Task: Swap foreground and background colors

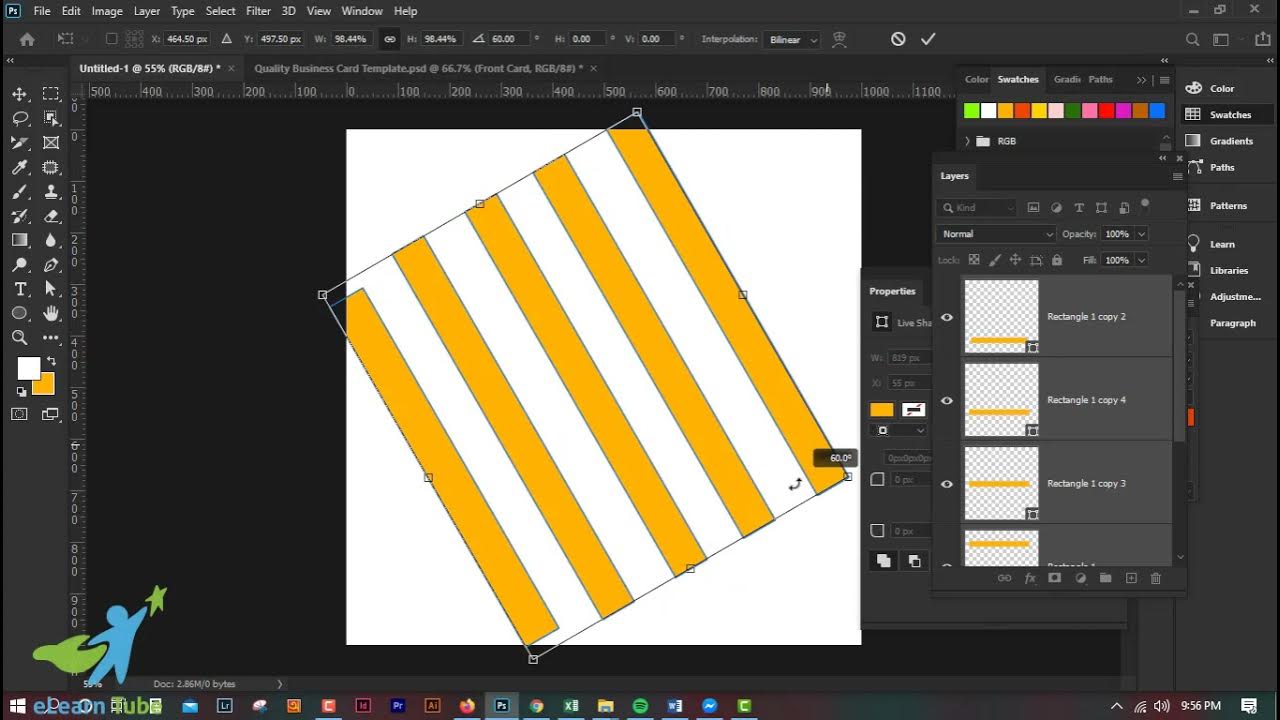Action: [50, 361]
